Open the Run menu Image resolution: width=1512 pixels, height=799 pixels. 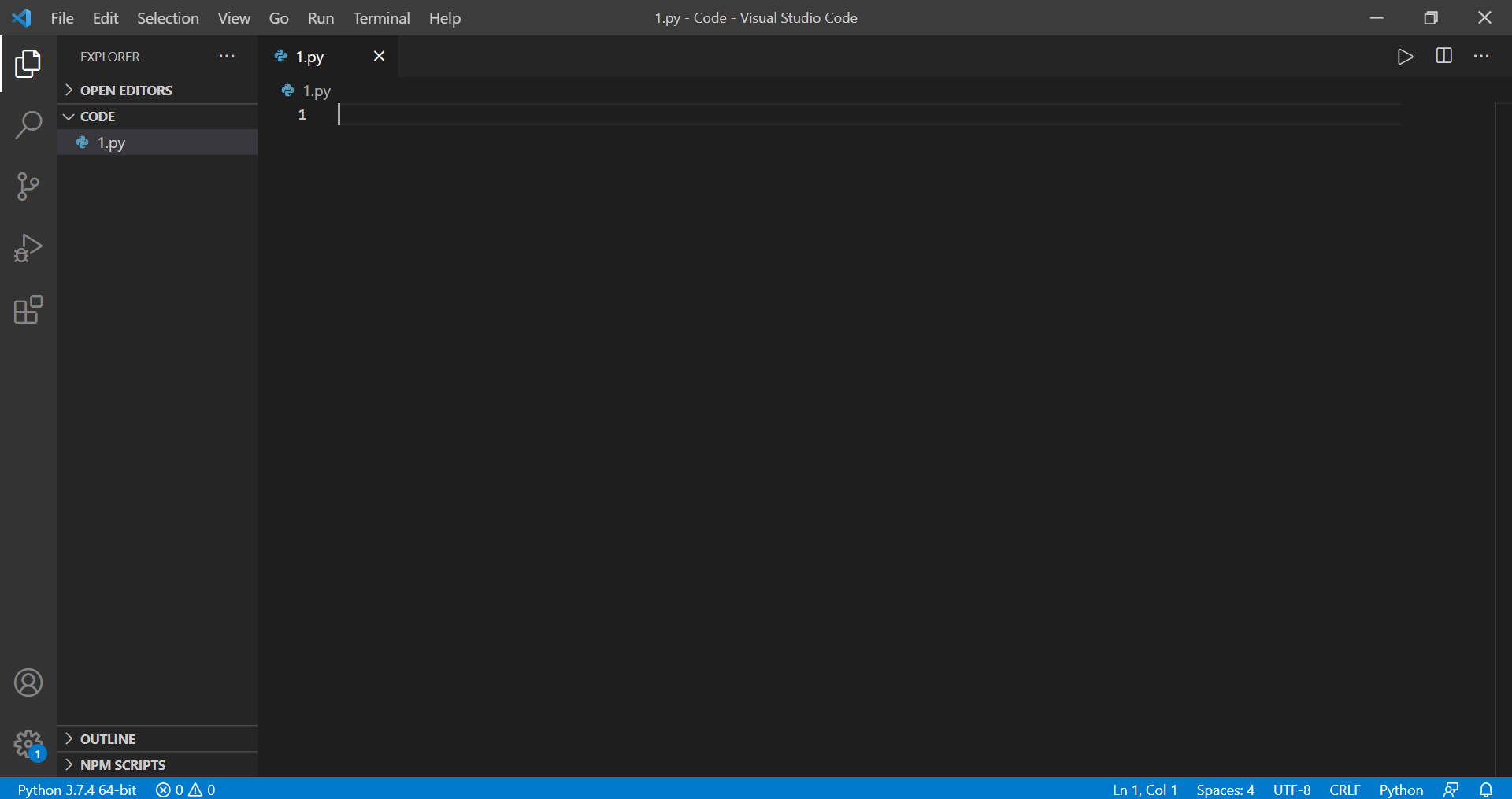pyautogui.click(x=321, y=18)
